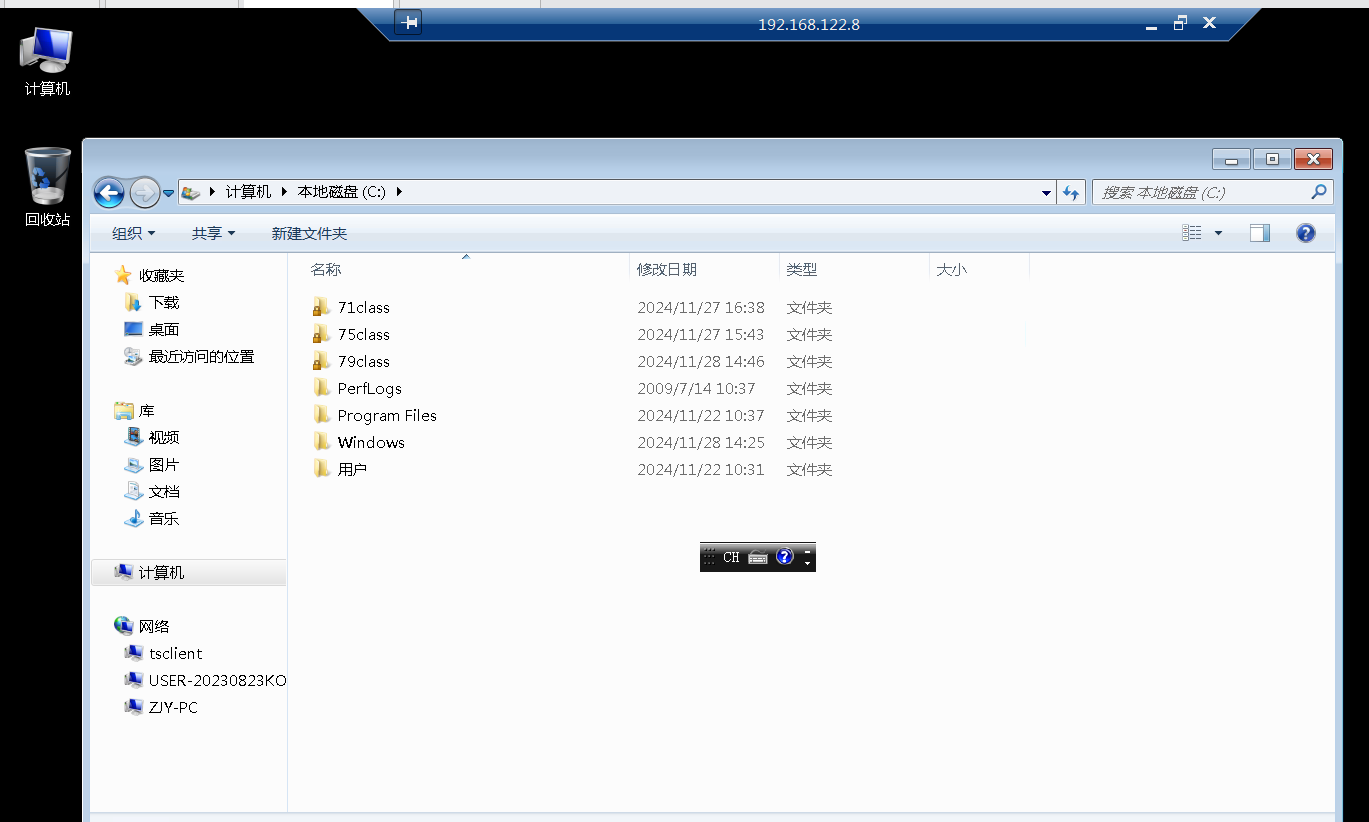Open Explorer help question mark
The width and height of the screenshot is (1369, 822).
pyautogui.click(x=1305, y=233)
